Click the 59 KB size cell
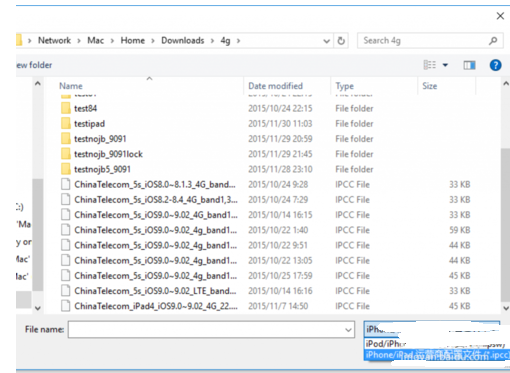The height and width of the screenshot is (373, 510). click(x=459, y=230)
